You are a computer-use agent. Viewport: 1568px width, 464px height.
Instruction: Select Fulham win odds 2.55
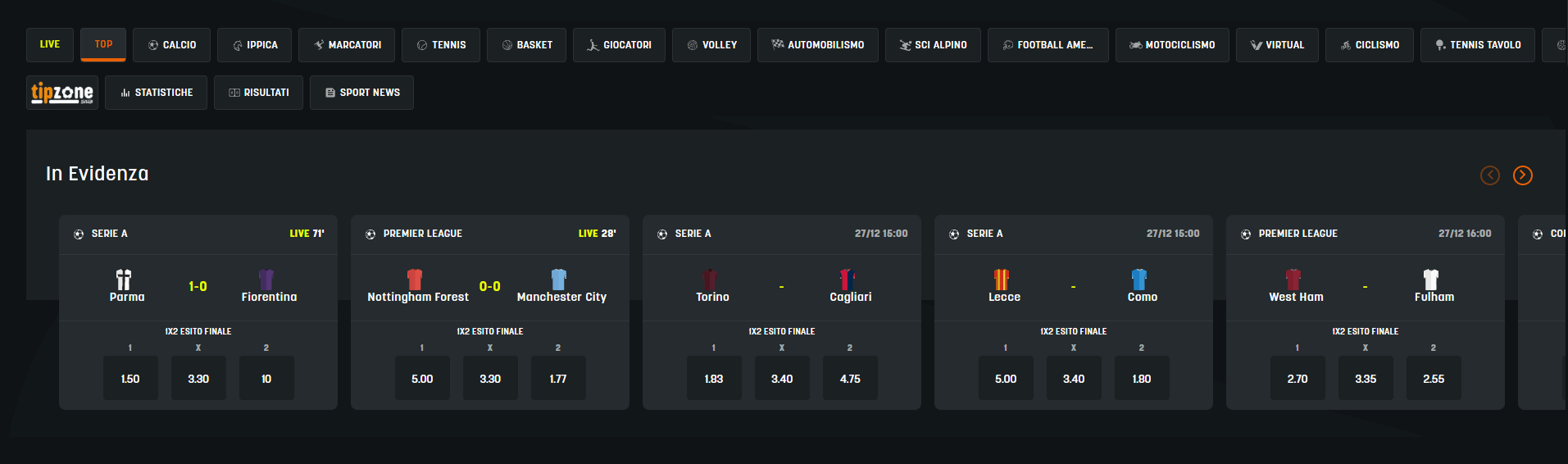[x=1434, y=378]
